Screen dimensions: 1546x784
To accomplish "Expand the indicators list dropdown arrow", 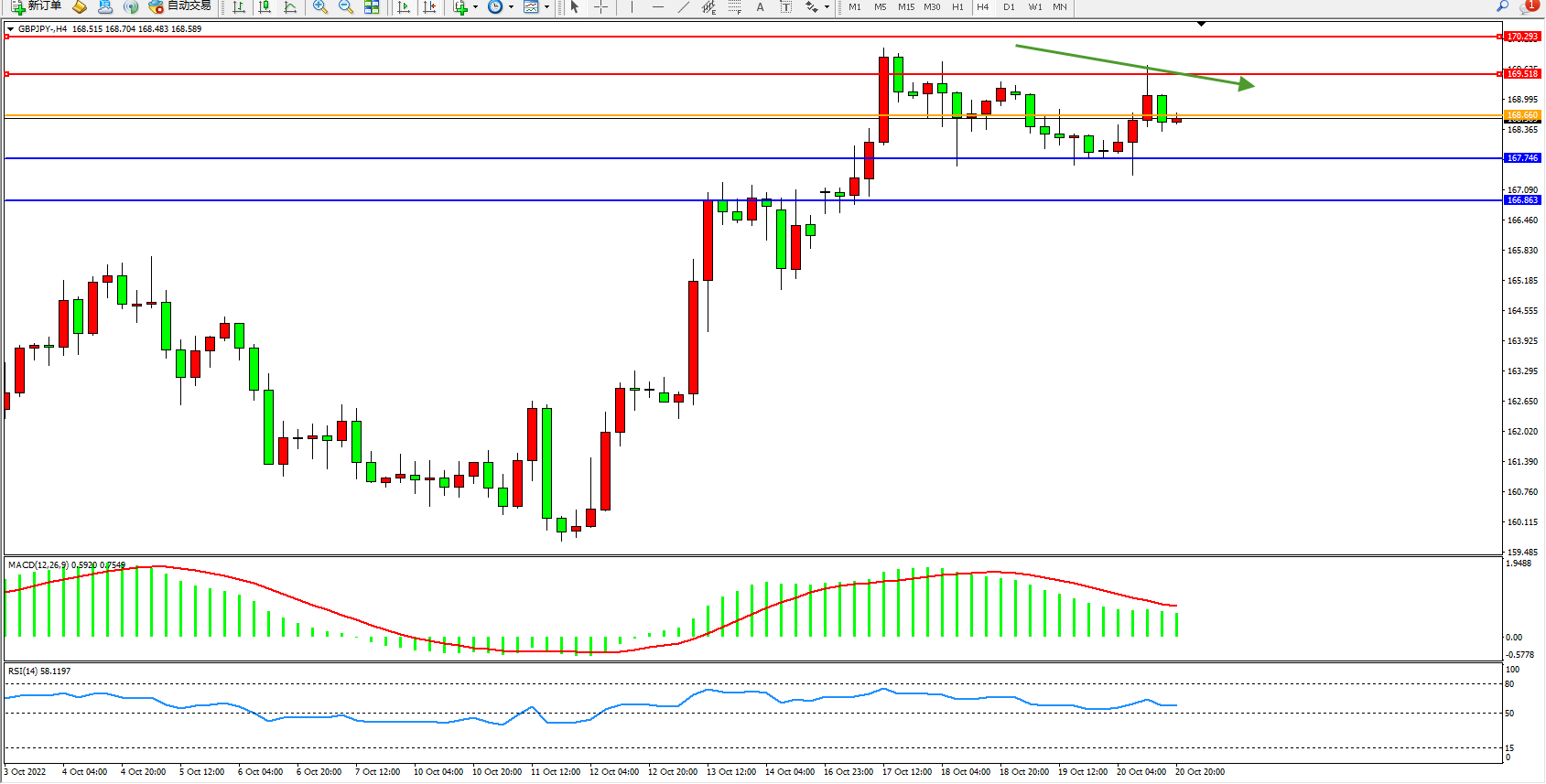I will [x=475, y=7].
